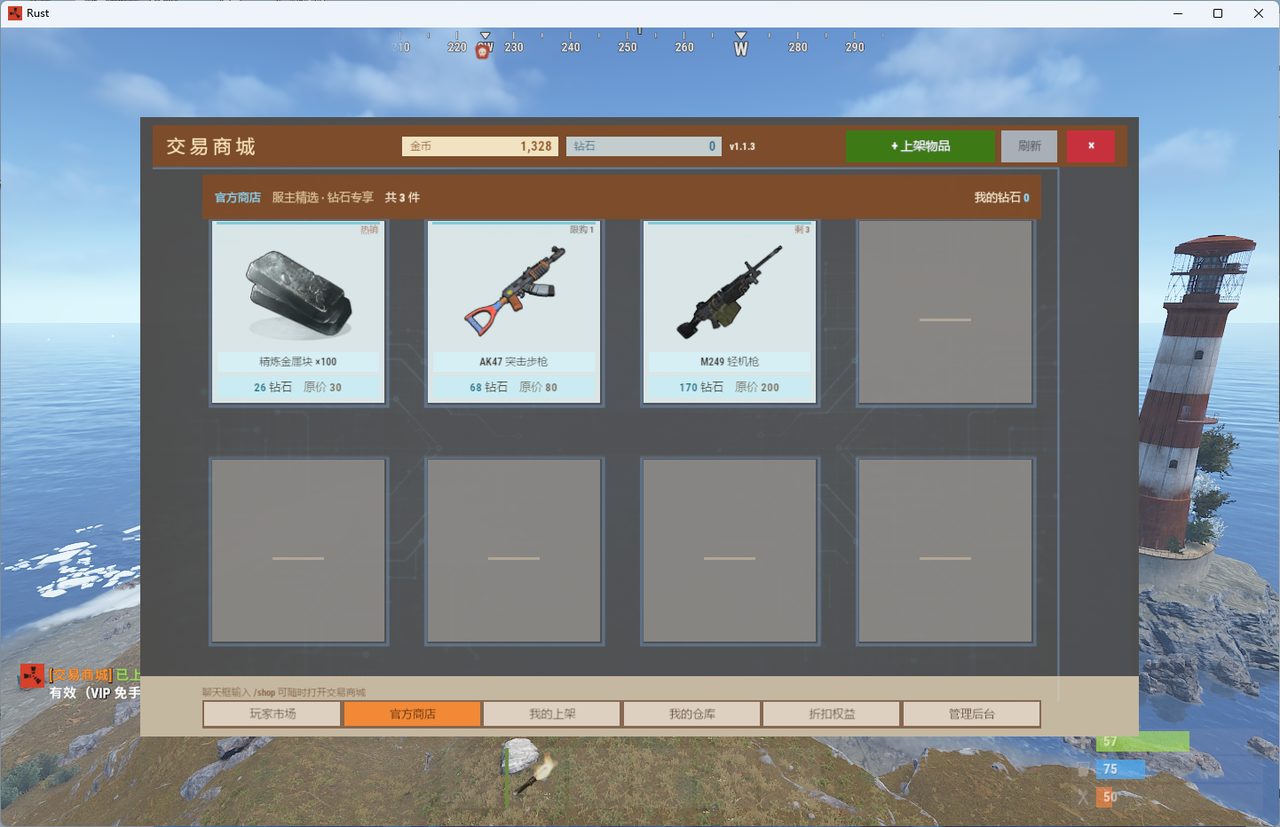Click the 服主精选 · 钻石专享 header text
Viewport: 1280px width, 827px height.
click(x=323, y=198)
